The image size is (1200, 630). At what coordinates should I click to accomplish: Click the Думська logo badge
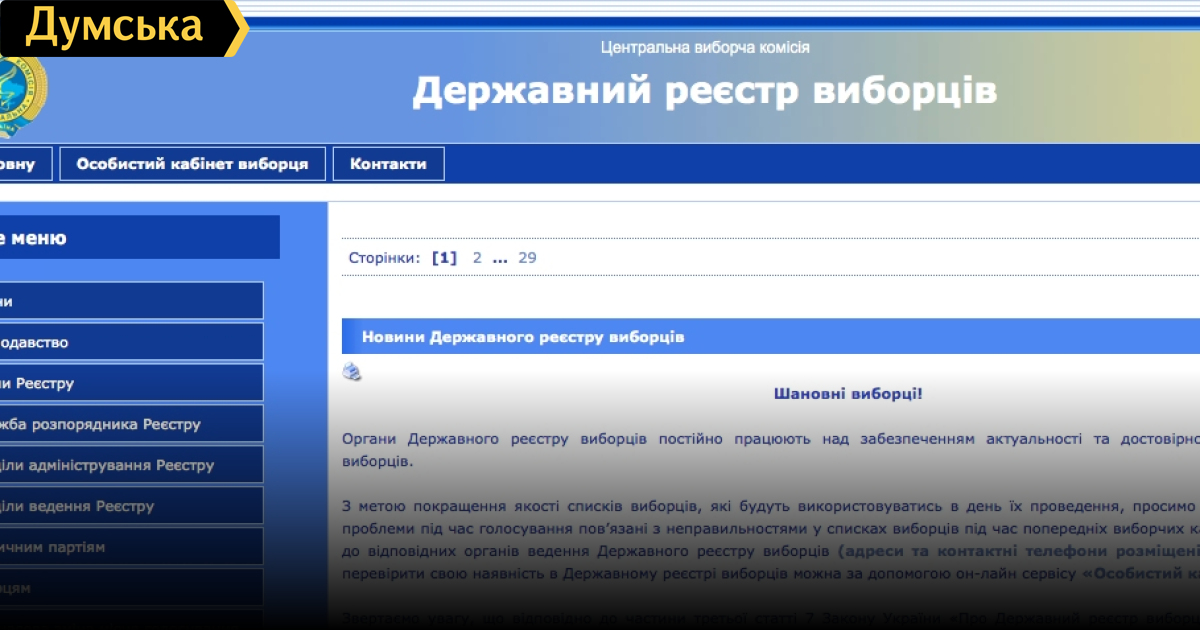coord(115,27)
